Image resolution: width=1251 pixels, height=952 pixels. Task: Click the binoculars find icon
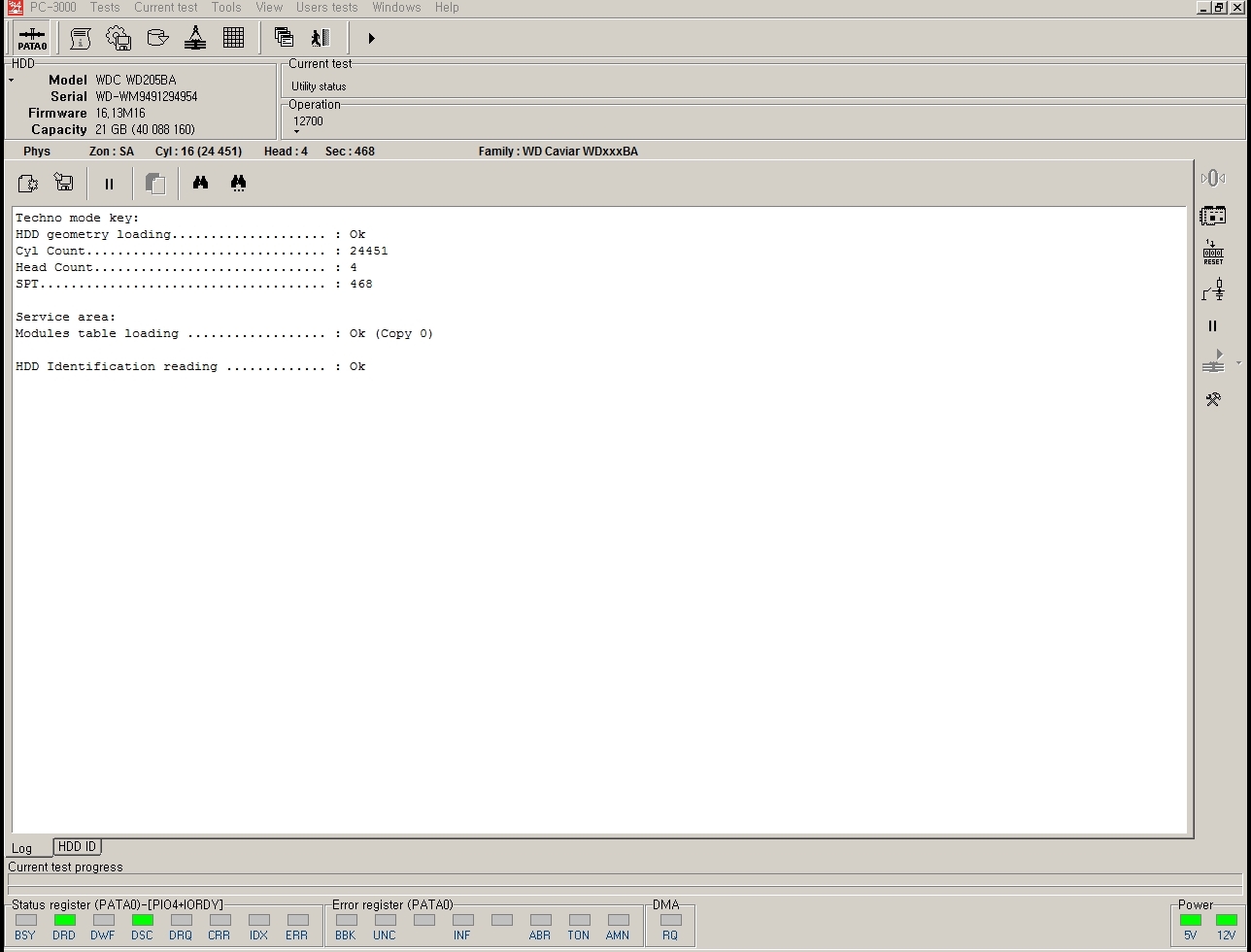(x=200, y=183)
